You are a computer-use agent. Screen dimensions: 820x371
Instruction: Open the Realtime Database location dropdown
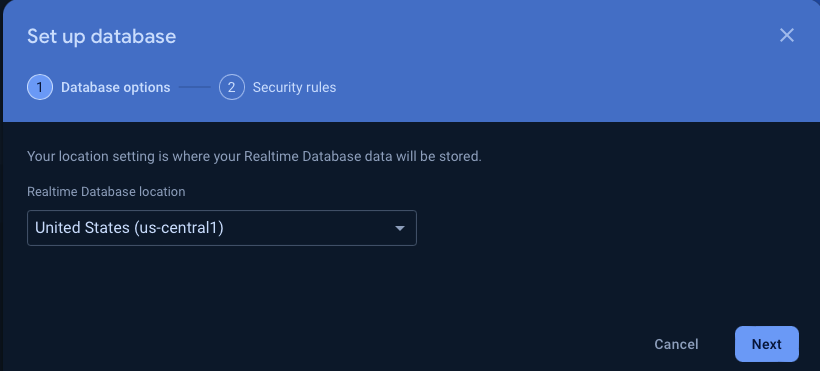[x=222, y=228]
